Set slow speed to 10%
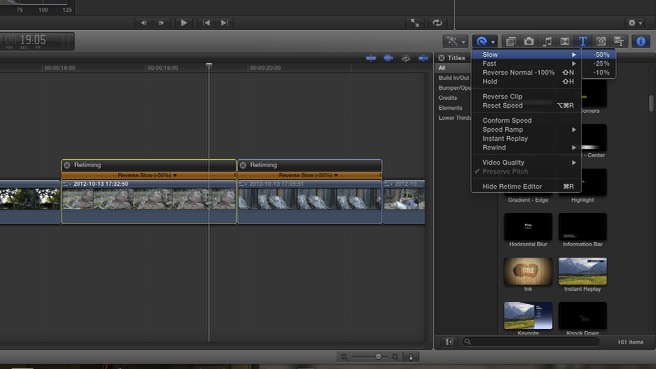The image size is (656, 369). pos(599,72)
